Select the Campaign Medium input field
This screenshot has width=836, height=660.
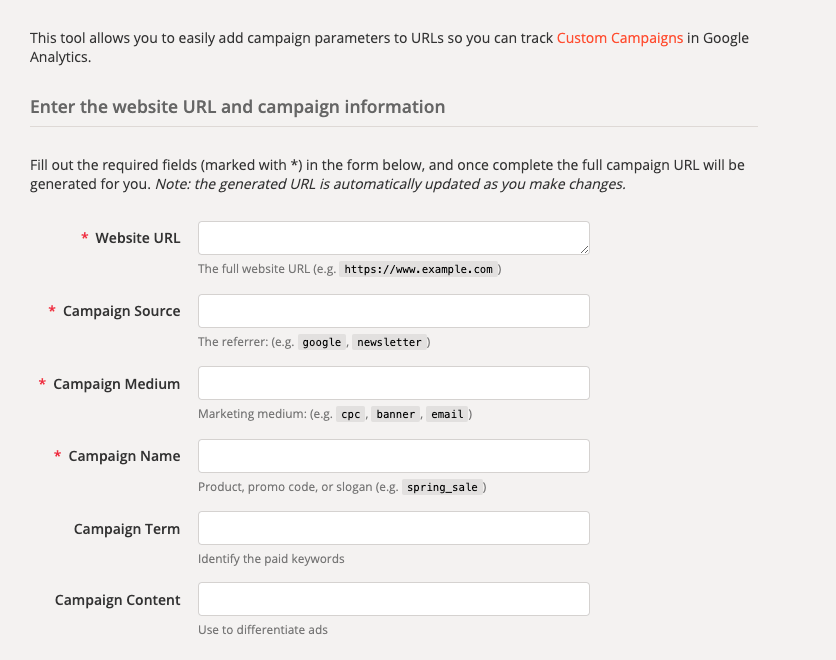click(393, 383)
